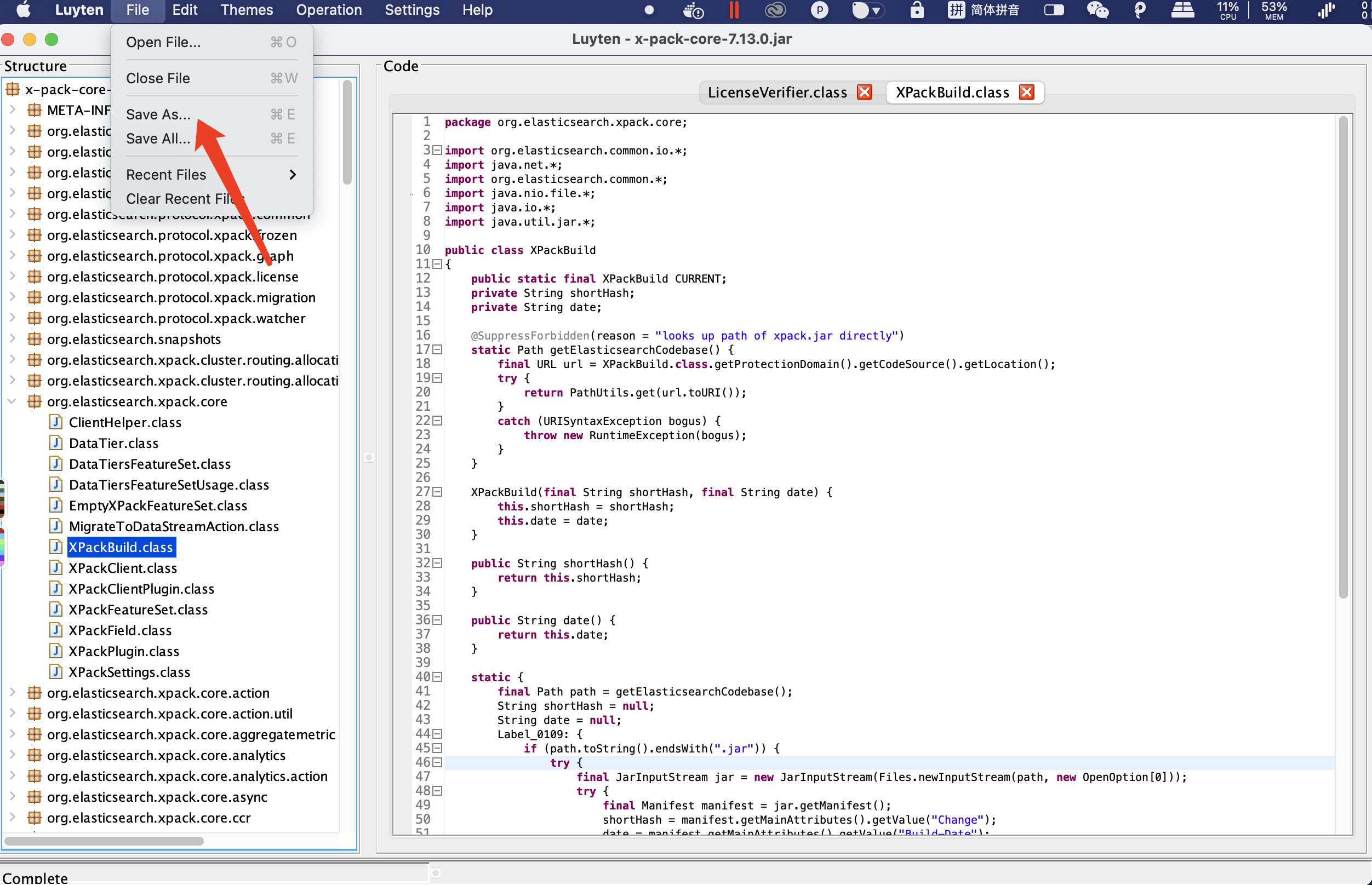The height and width of the screenshot is (885, 1372).
Task: Select XPackClientPlugin.class in the tree
Action: point(141,589)
